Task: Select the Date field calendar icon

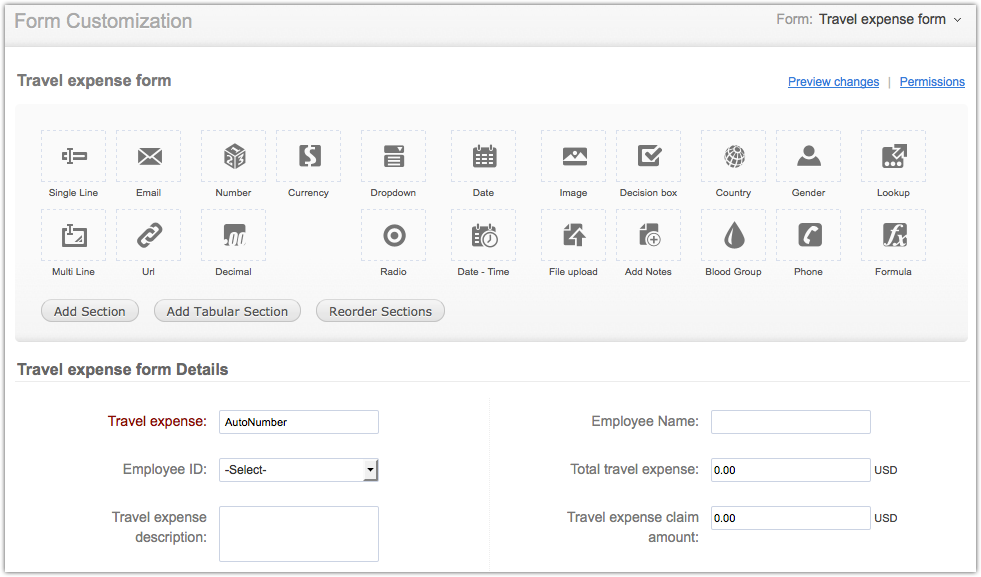Action: [484, 156]
